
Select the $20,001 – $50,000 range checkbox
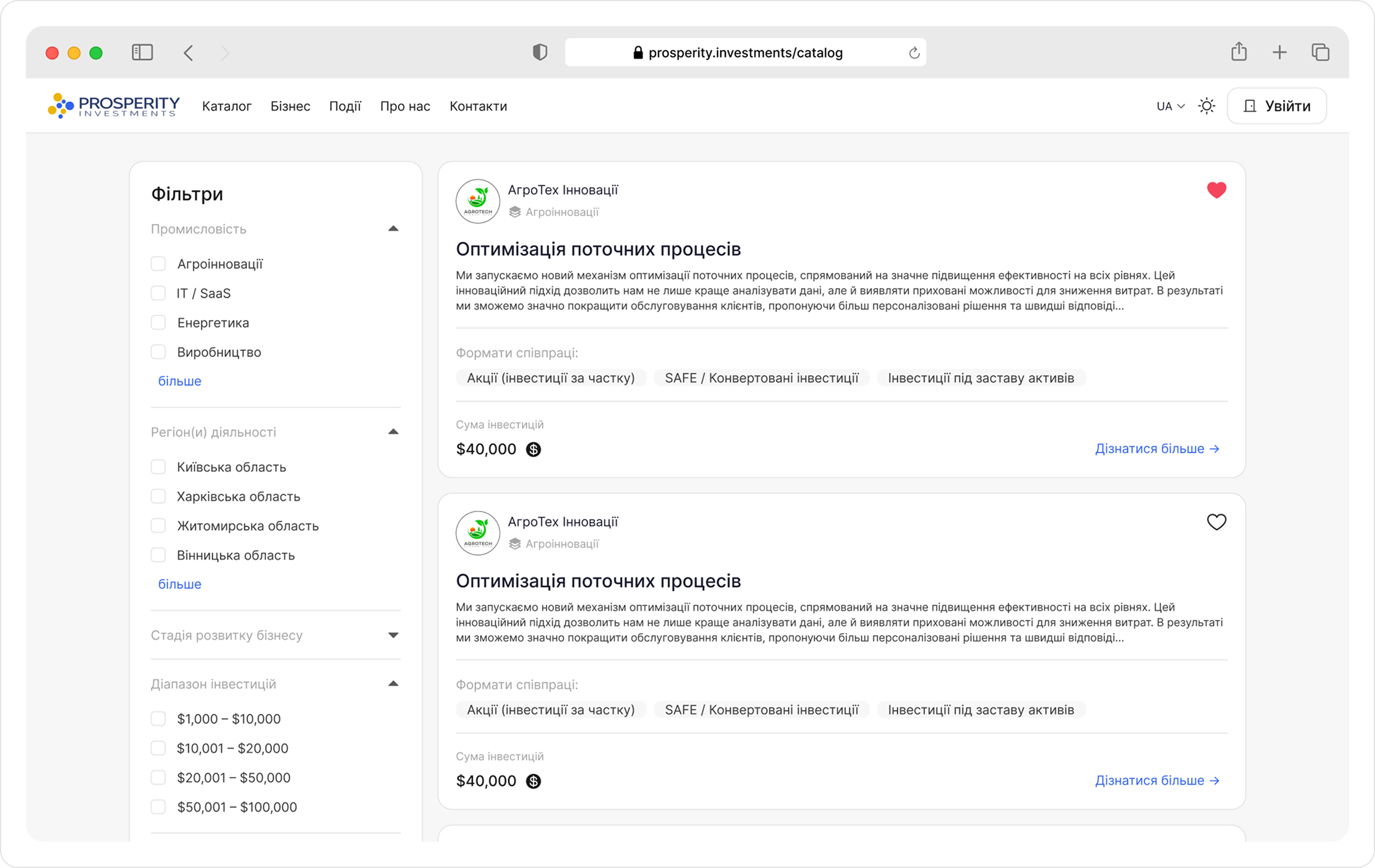point(158,777)
